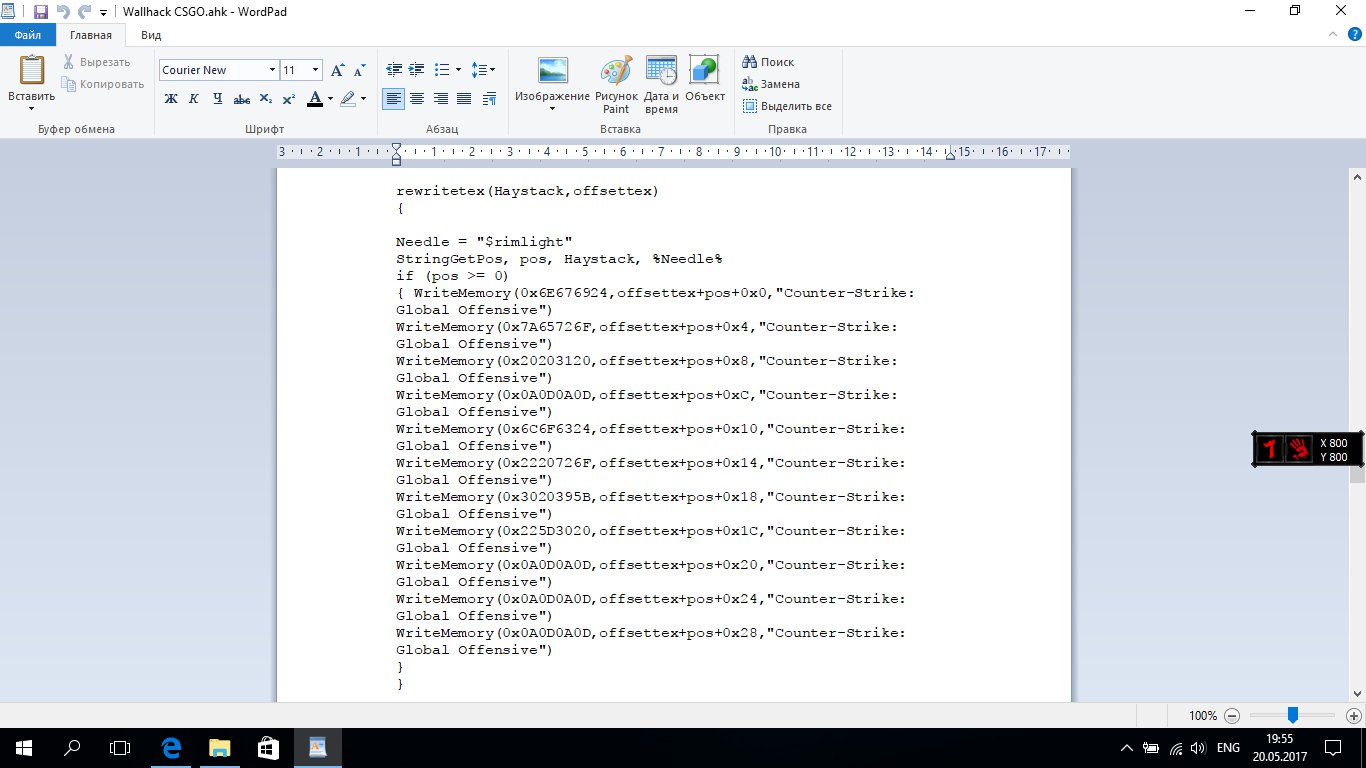Open the list style dropdown arrow

(x=458, y=70)
